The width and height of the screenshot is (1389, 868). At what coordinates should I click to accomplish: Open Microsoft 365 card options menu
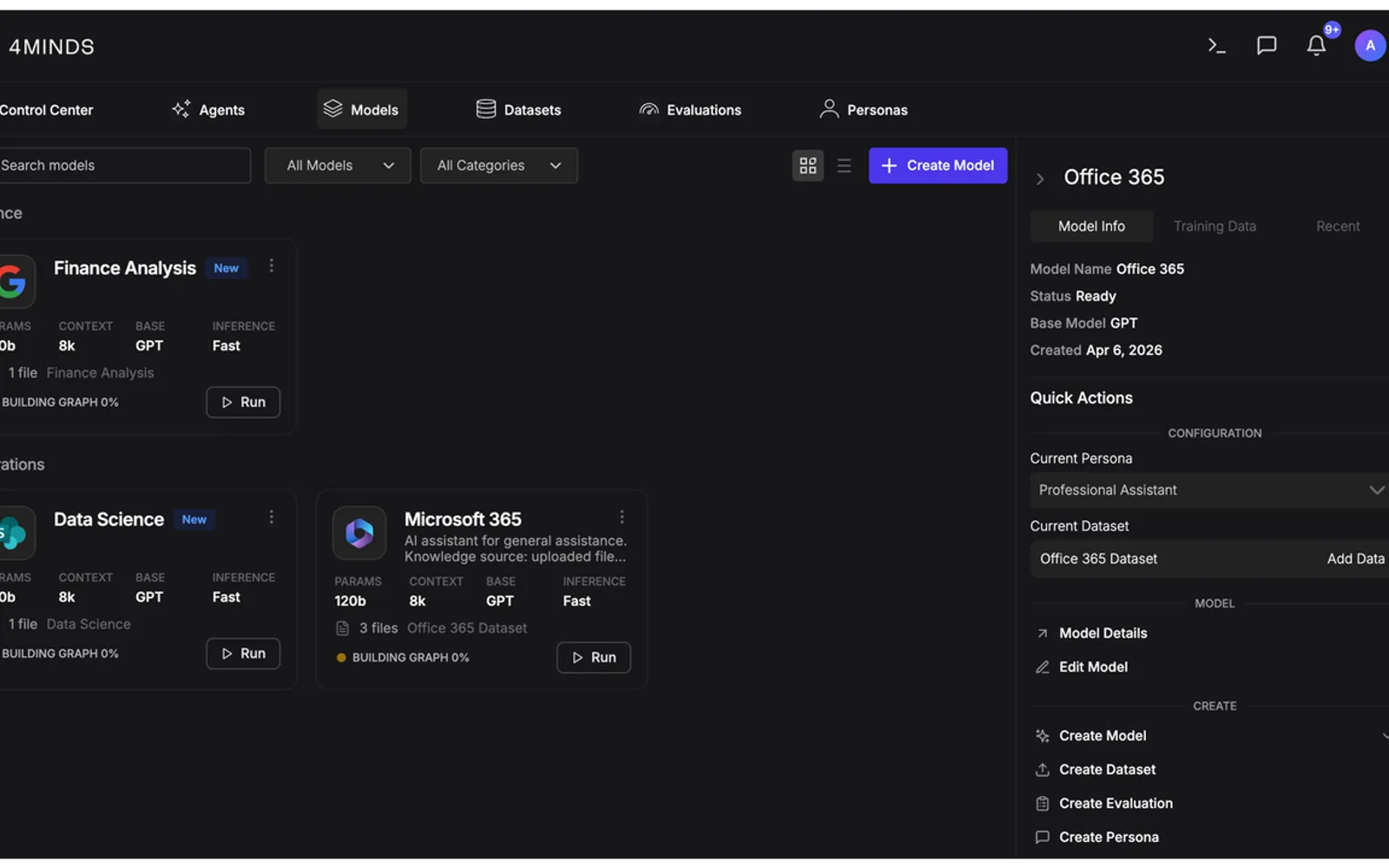[622, 517]
